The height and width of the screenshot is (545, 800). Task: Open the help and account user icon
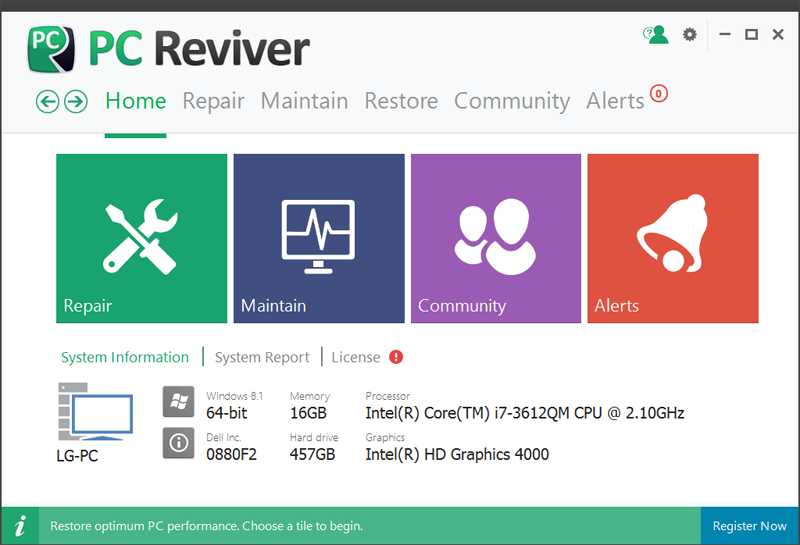click(x=656, y=35)
